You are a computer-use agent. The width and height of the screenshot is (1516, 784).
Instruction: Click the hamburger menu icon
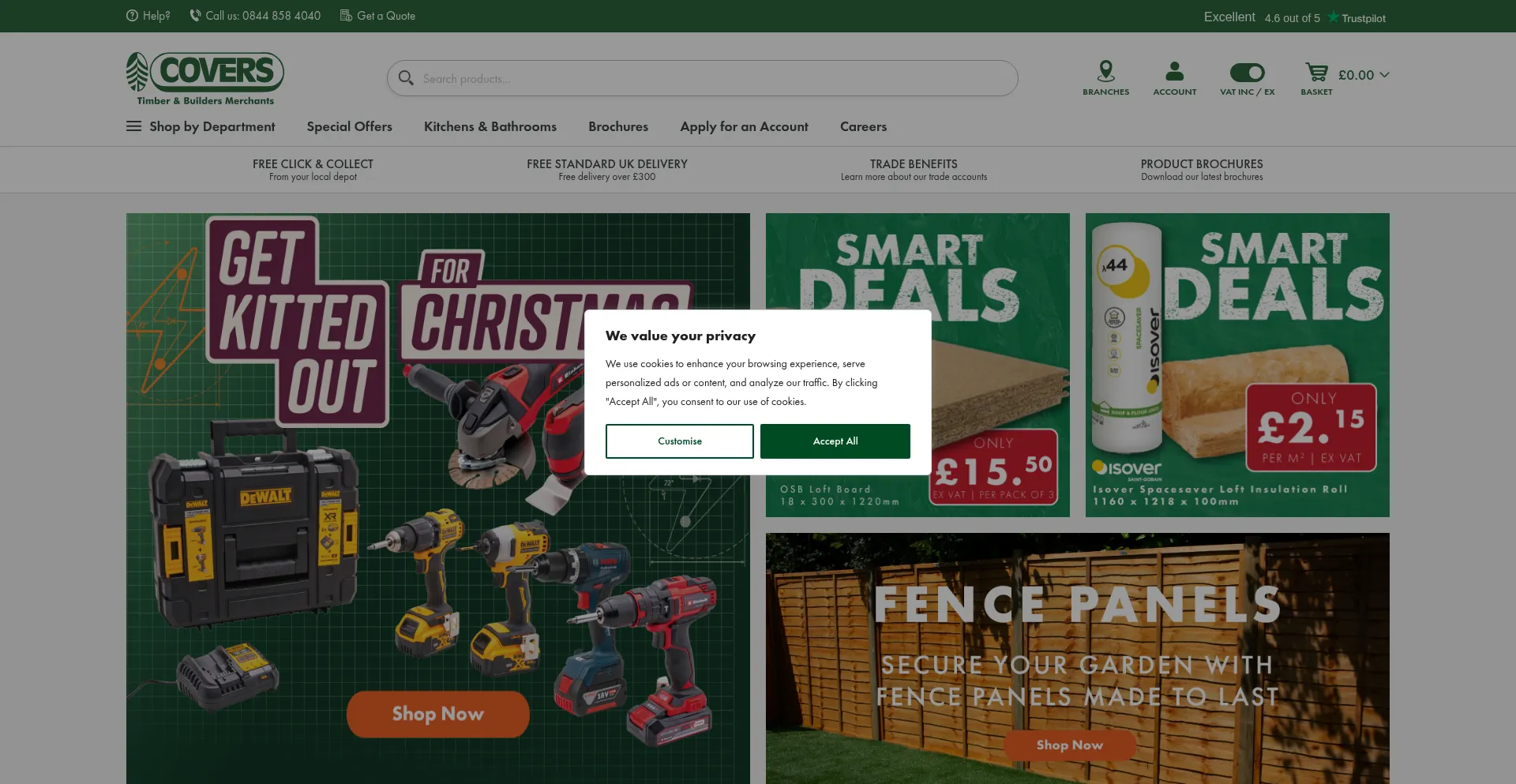pos(133,126)
